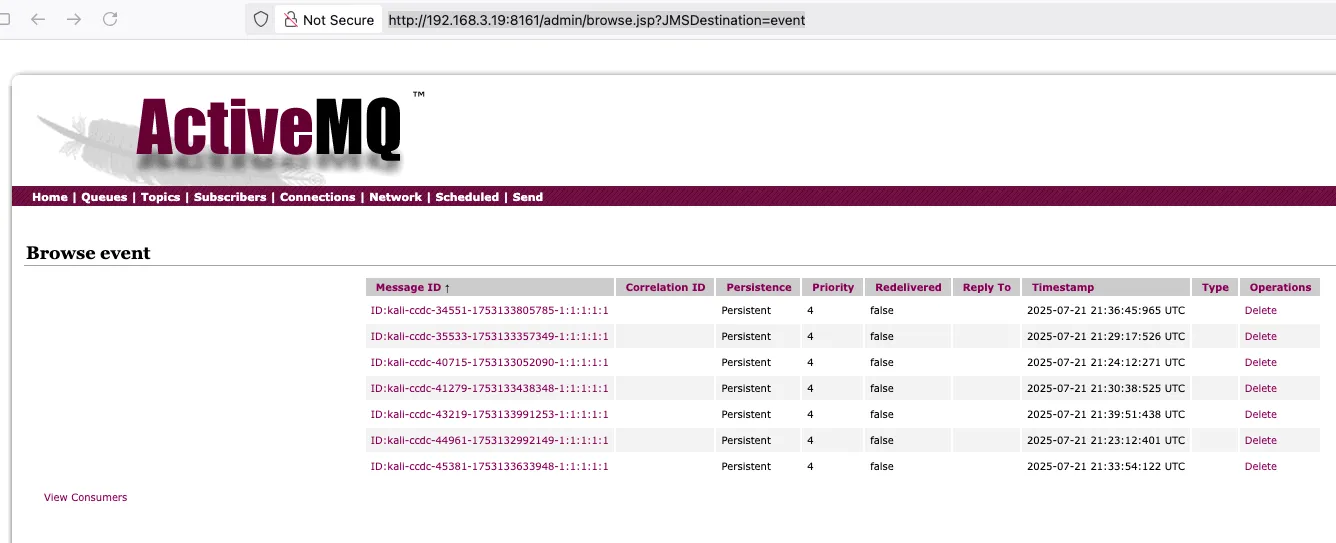Open message ID kali-ccdc-41279-1753133438348
Image resolution: width=1336 pixels, height=543 pixels.
[489, 388]
